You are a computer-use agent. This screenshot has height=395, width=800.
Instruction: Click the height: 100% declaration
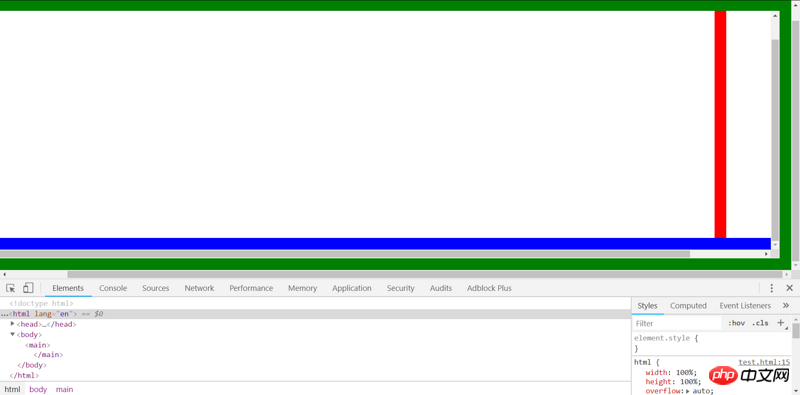pyautogui.click(x=673, y=382)
